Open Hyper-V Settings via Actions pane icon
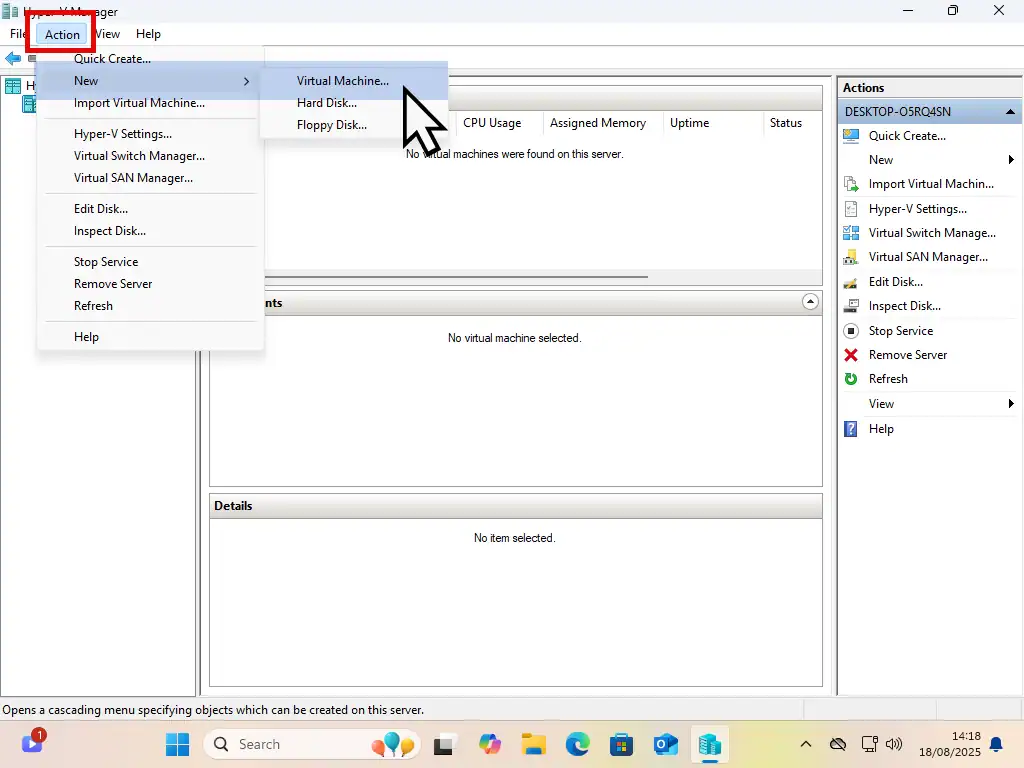This screenshot has width=1024, height=768. click(x=851, y=209)
